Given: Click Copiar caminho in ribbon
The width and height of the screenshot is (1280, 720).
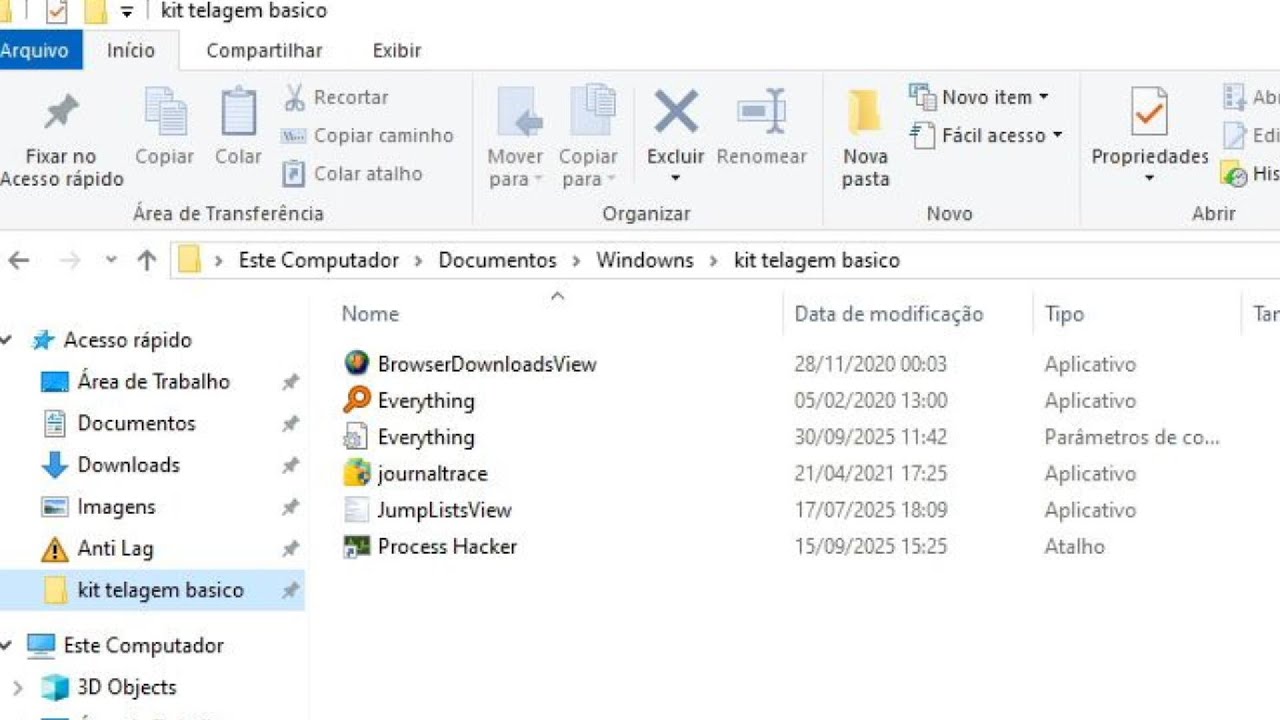Looking at the screenshot, I should [368, 135].
